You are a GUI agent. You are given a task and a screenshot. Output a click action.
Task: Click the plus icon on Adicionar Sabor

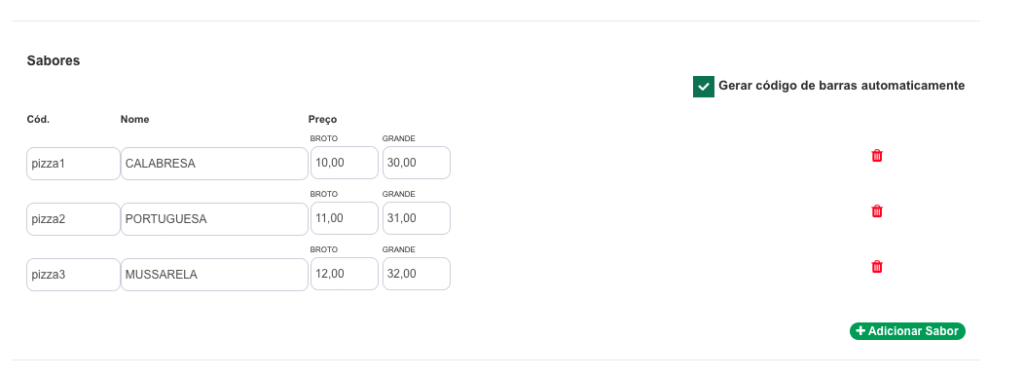[x=860, y=331]
